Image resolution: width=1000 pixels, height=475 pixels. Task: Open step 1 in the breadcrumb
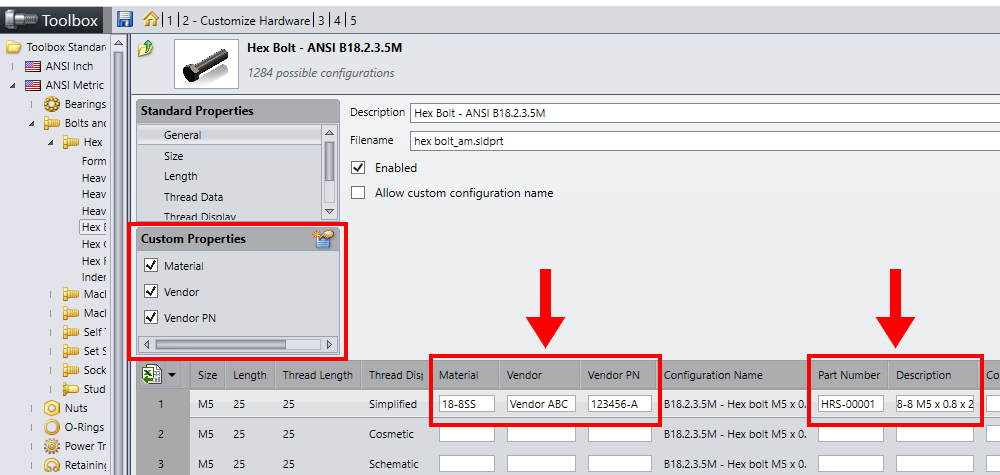pyautogui.click(x=170, y=20)
